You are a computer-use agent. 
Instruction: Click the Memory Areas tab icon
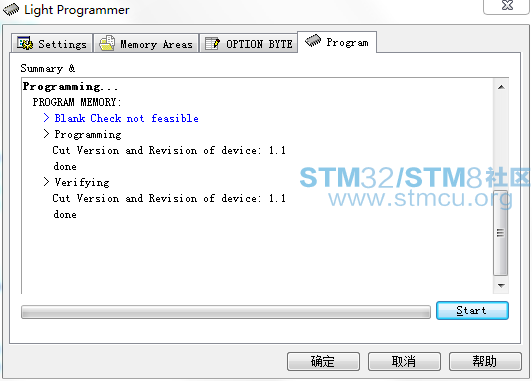click(x=107, y=43)
